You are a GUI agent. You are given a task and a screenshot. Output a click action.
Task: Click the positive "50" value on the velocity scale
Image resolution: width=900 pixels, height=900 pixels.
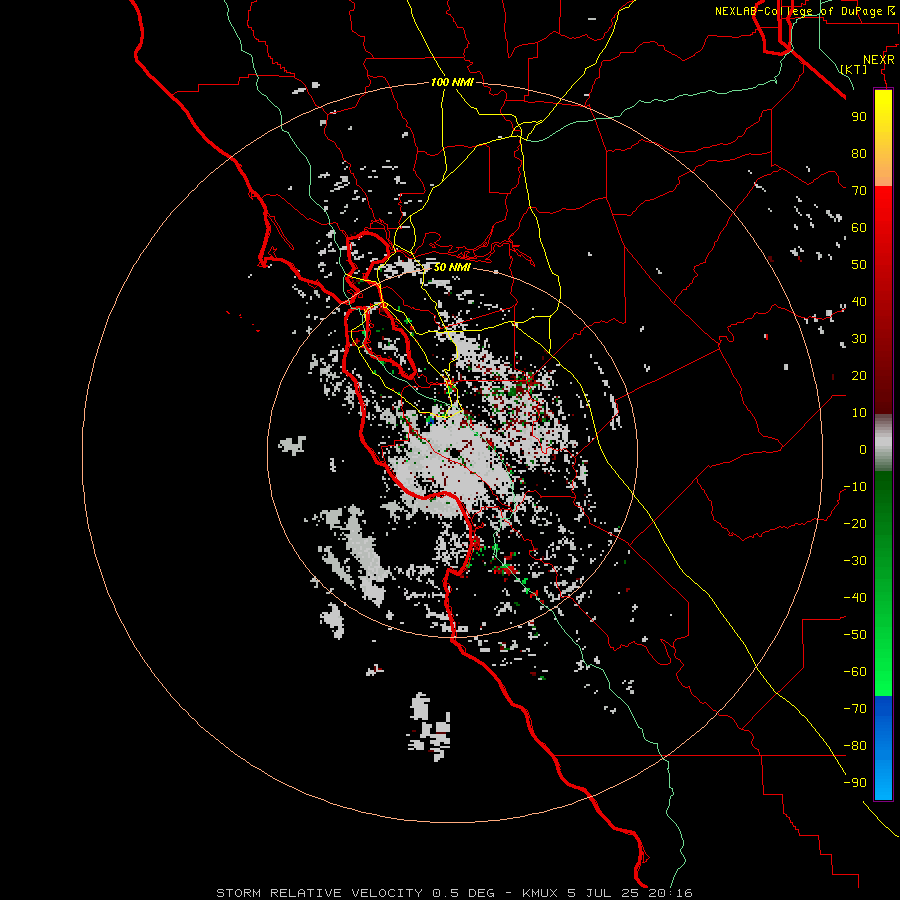point(859,265)
